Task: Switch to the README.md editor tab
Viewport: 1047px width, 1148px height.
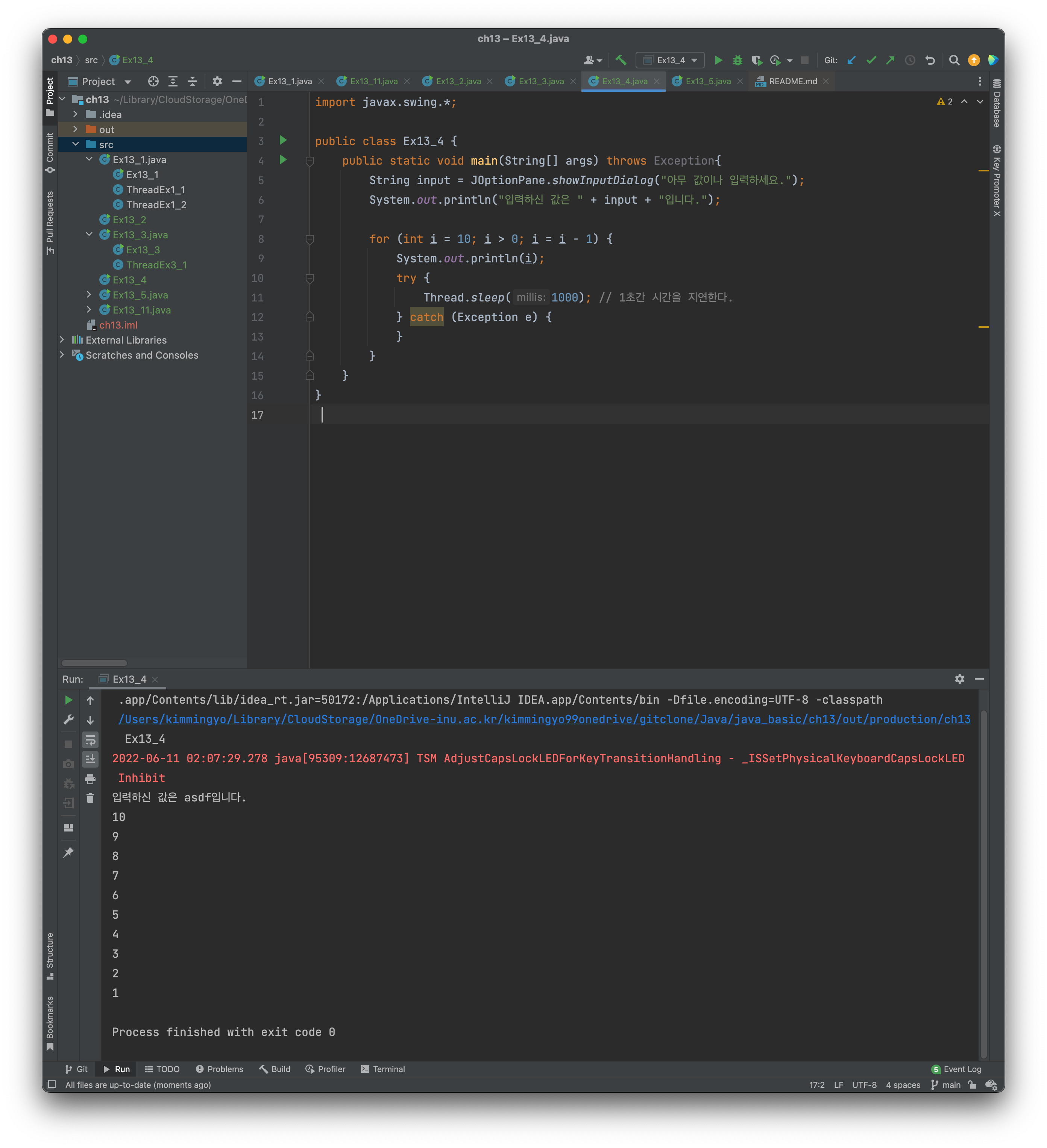Action: (792, 82)
